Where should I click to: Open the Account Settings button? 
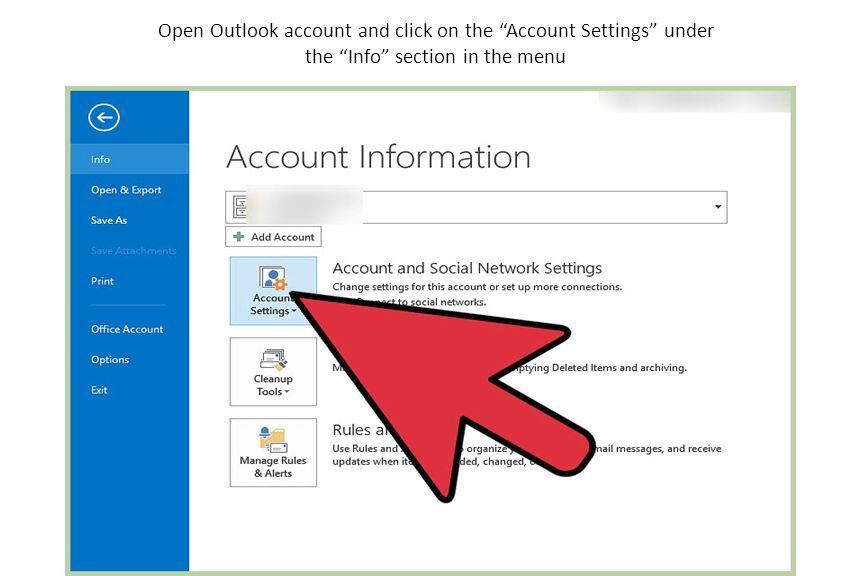[273, 291]
